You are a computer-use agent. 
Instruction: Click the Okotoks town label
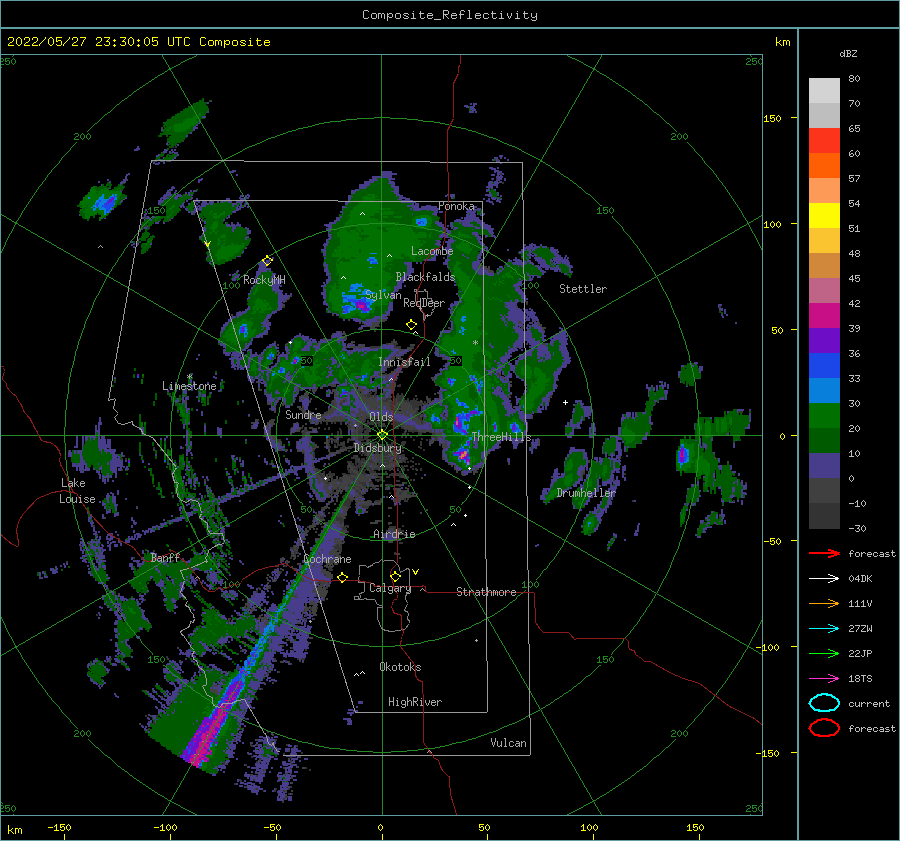click(x=400, y=667)
